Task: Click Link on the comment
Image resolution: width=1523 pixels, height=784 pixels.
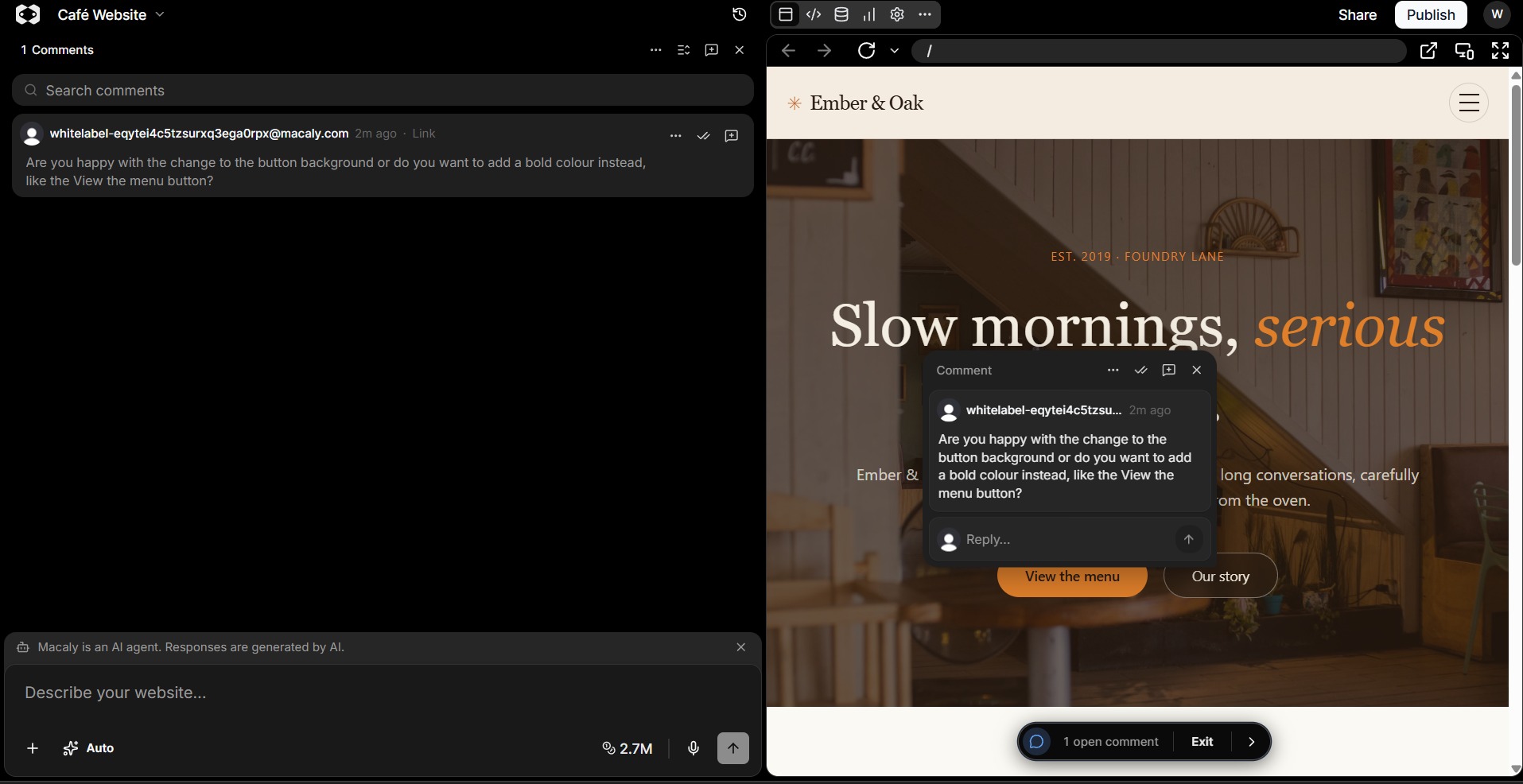Action: click(424, 134)
